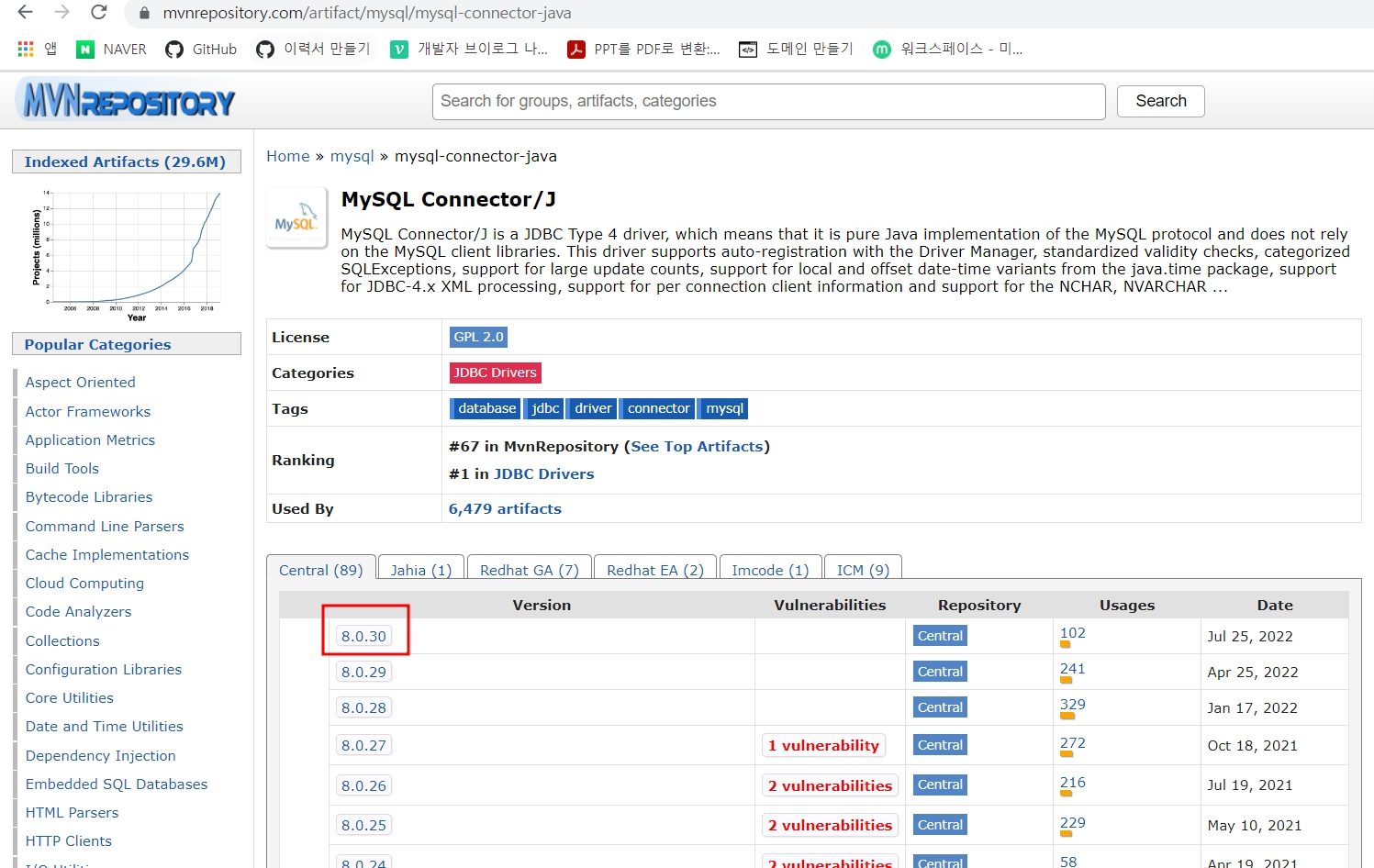The width and height of the screenshot is (1374, 868).
Task: Open version 8.0.28
Action: coord(363,707)
